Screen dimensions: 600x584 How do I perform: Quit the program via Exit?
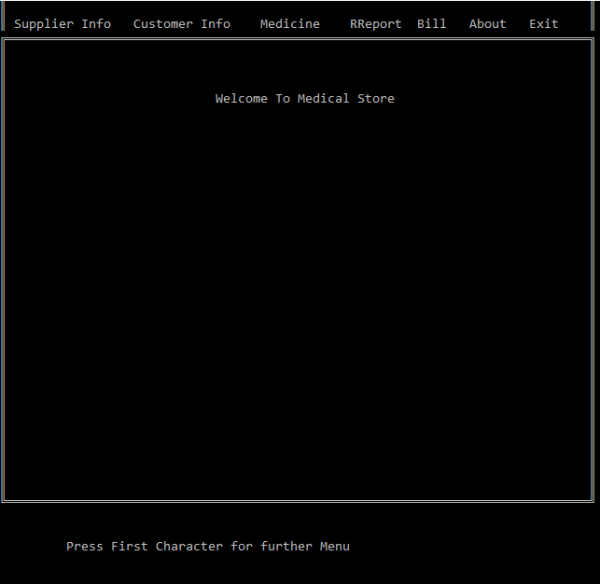pos(544,24)
